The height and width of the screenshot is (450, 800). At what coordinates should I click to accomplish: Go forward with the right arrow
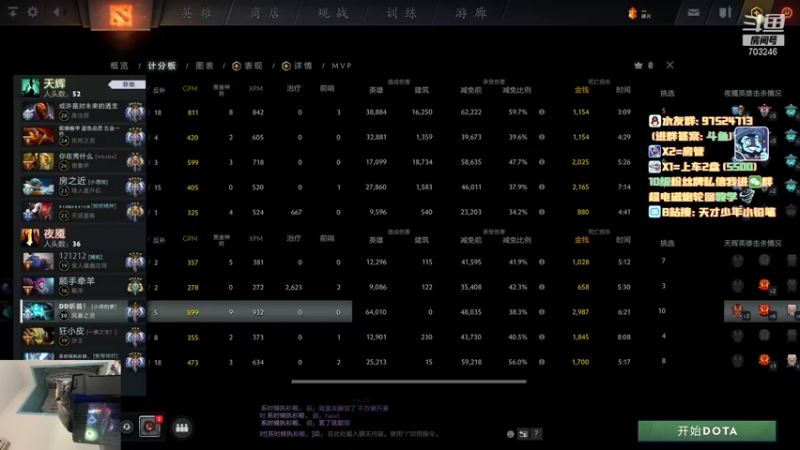tap(66, 11)
